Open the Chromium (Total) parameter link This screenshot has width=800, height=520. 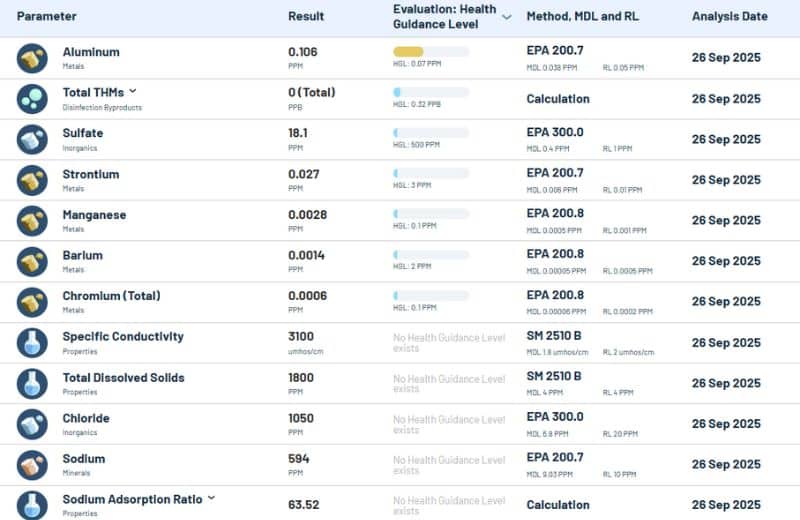point(111,296)
